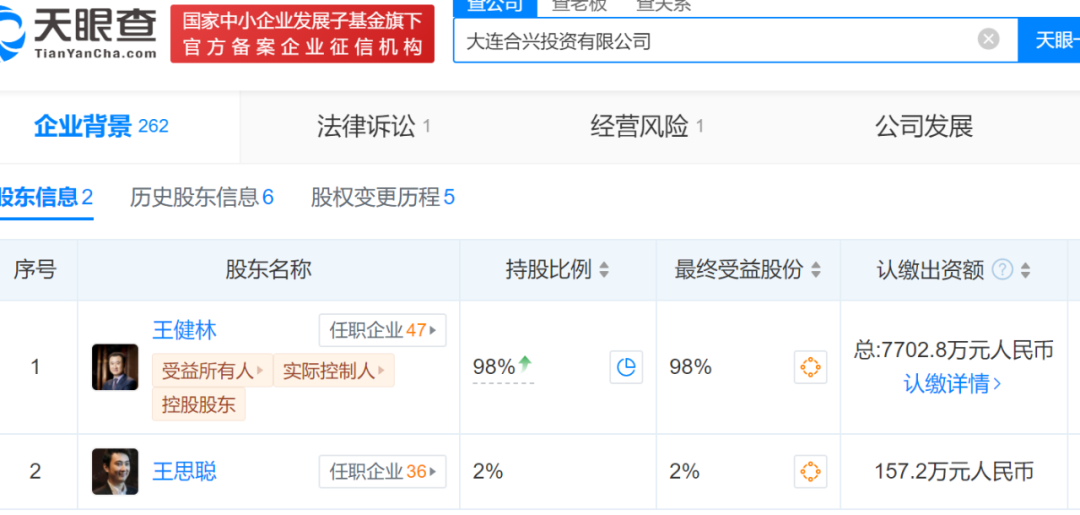Viewport: 1080px width, 515px height.
Task: Click the help icon beside 认缴出资额
Action: point(1002,270)
